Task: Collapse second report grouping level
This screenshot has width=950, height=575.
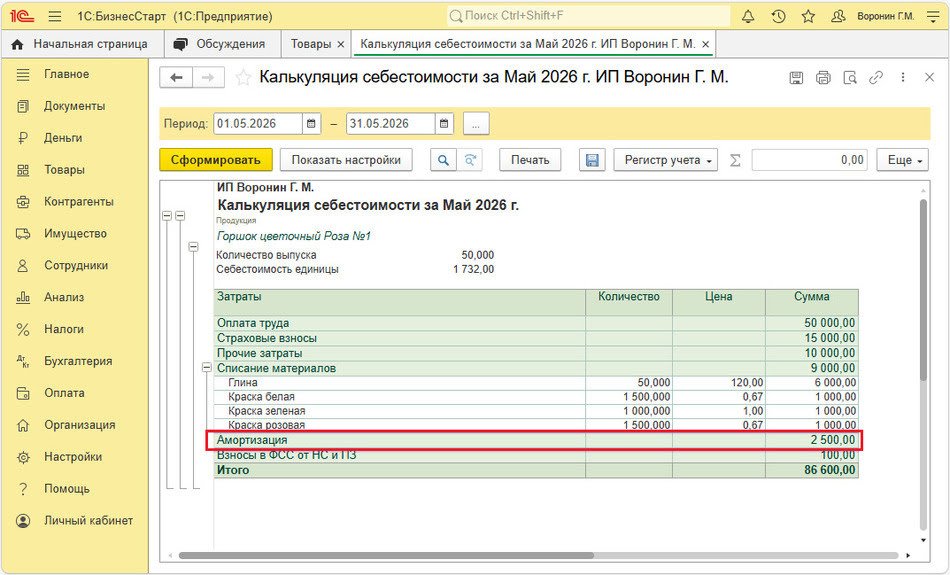Action: coord(180,216)
